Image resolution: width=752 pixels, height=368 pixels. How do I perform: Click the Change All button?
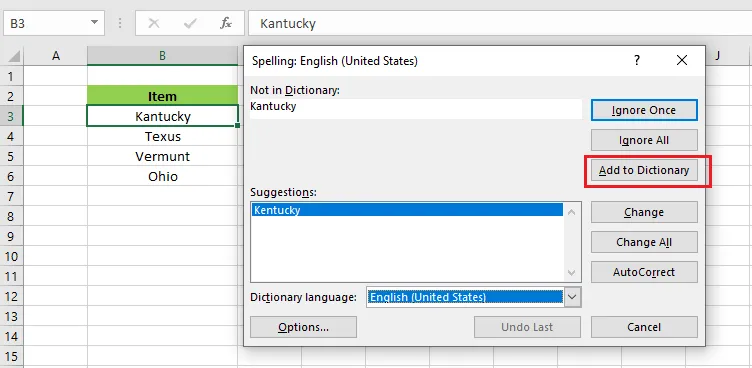(x=644, y=242)
